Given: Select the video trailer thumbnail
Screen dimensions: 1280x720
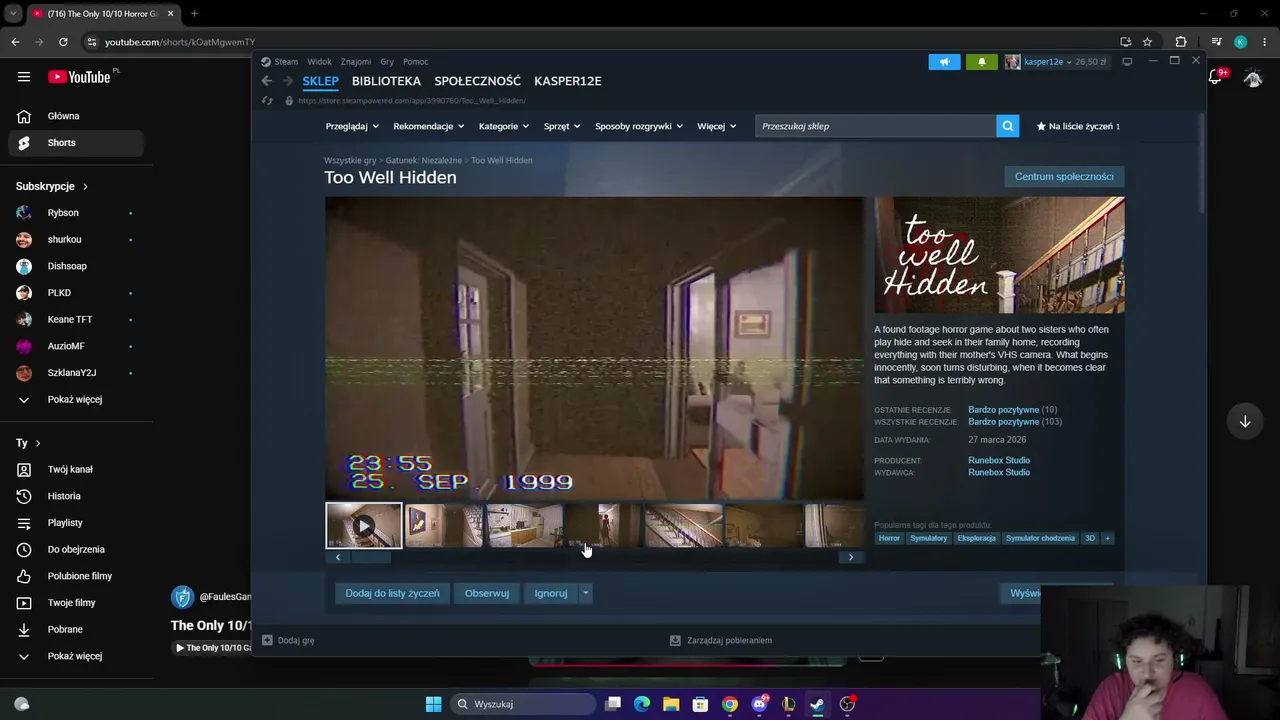Looking at the screenshot, I should click(364, 526).
